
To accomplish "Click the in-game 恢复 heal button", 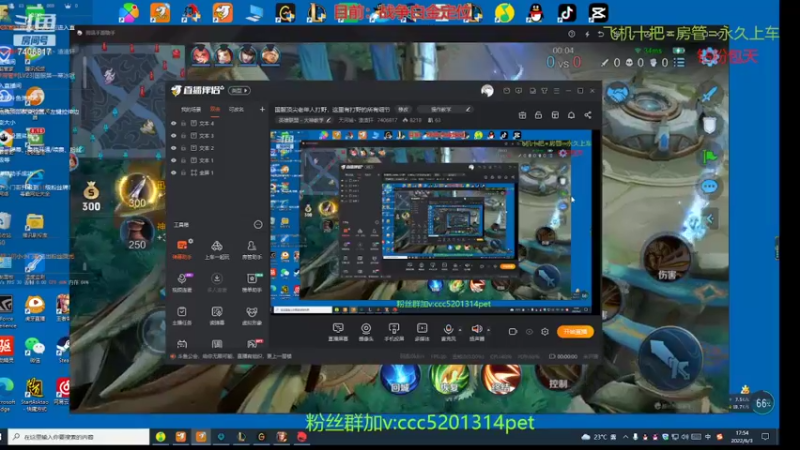I will click(x=450, y=378).
